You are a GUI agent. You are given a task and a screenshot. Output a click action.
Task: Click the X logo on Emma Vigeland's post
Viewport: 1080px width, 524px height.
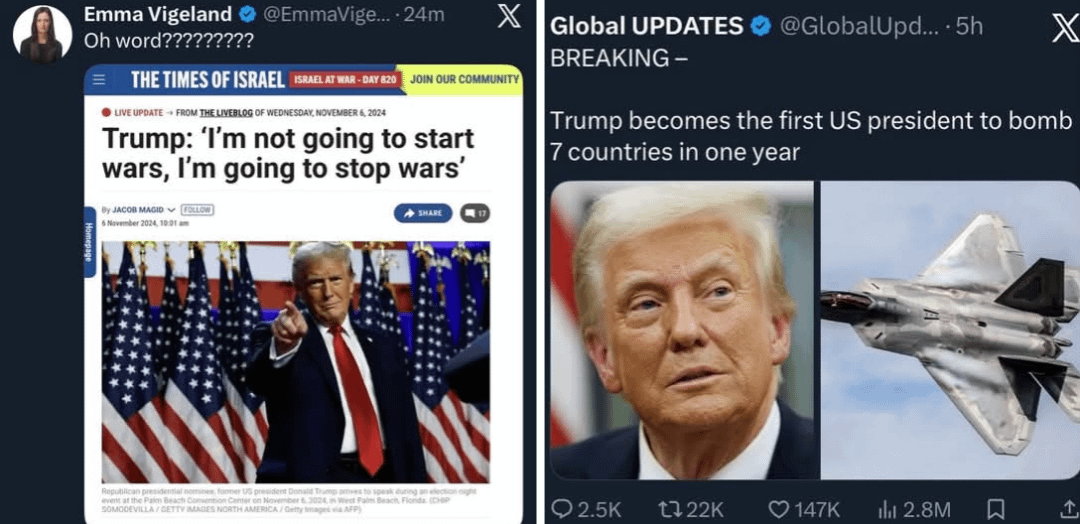pyautogui.click(x=509, y=17)
